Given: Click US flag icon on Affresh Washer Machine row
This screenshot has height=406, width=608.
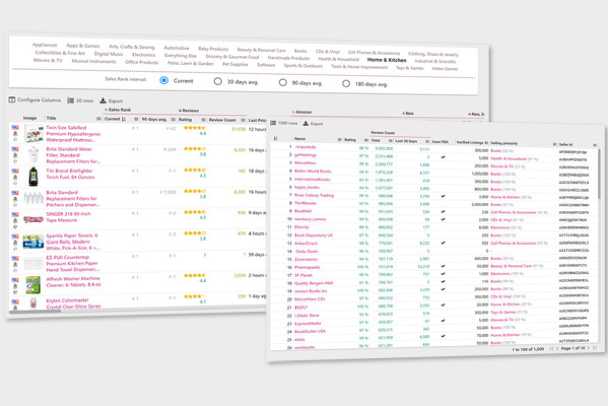Looking at the screenshot, I should click(x=15, y=279).
